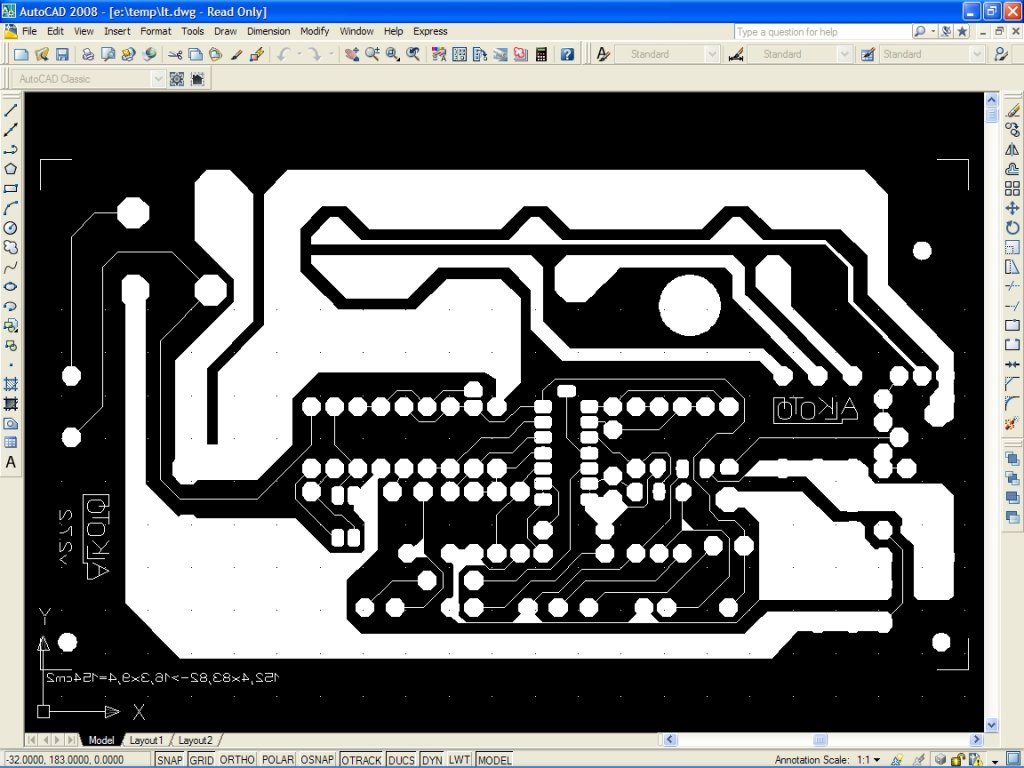Select the Multiline Text tool

pyautogui.click(x=10, y=462)
